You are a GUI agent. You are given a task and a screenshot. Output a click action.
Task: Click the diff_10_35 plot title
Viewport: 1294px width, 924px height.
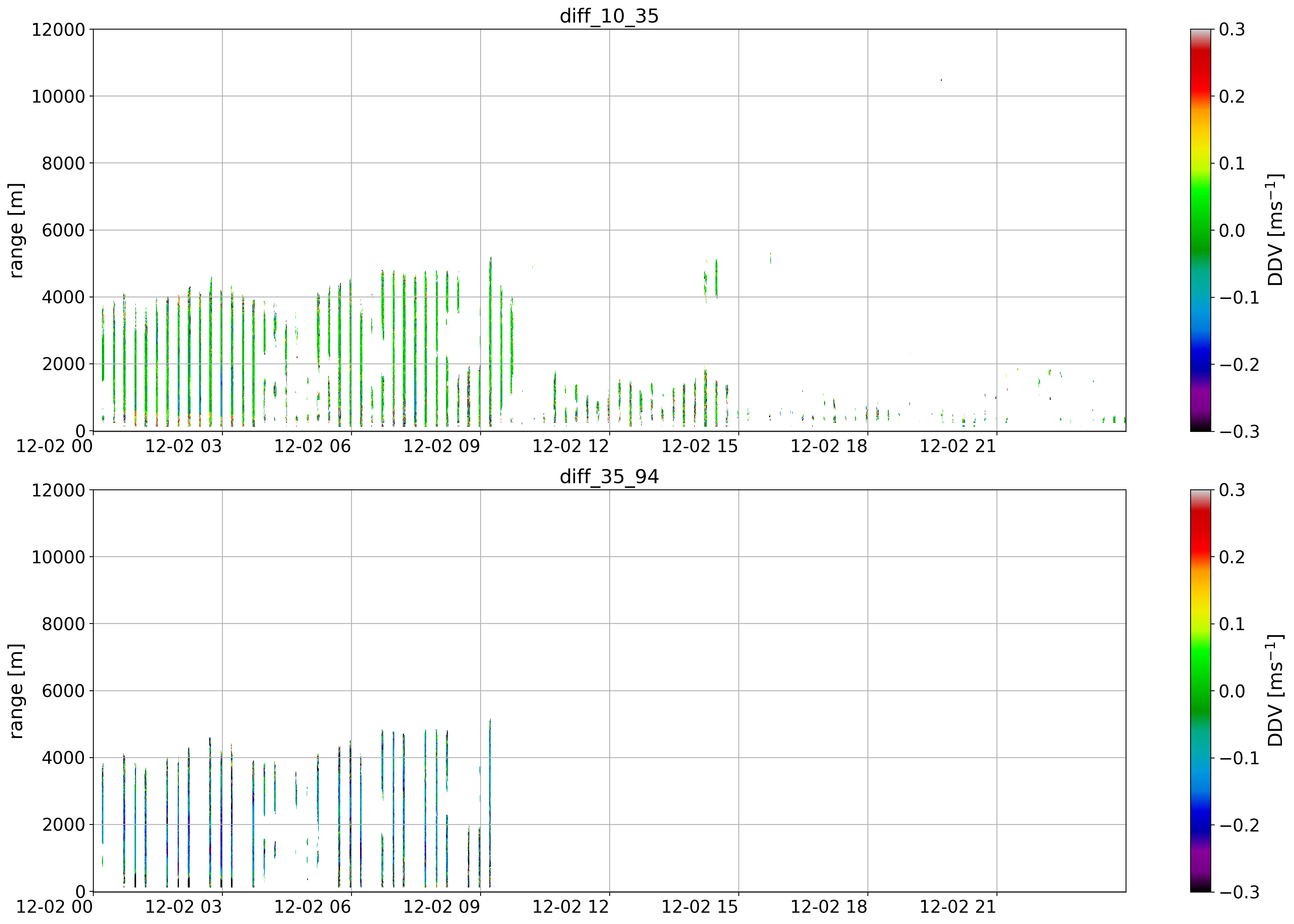tap(609, 16)
